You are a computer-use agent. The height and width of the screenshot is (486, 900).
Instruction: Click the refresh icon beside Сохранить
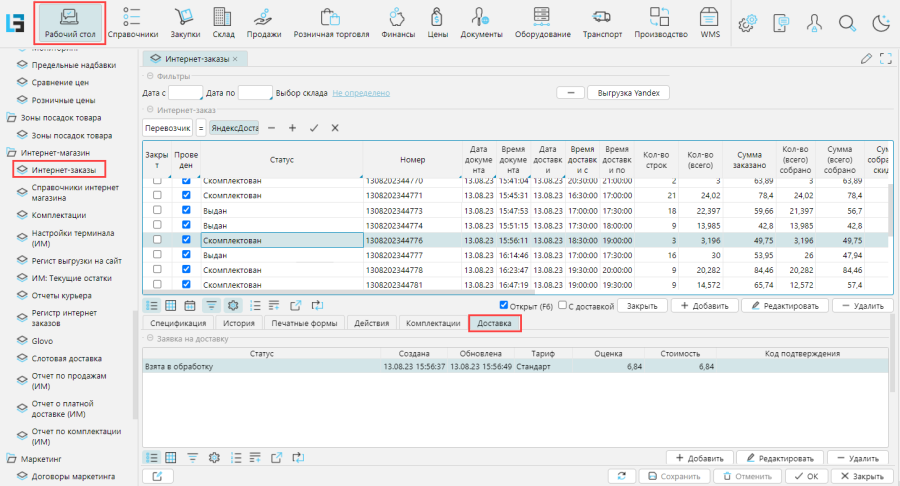[x=621, y=477]
